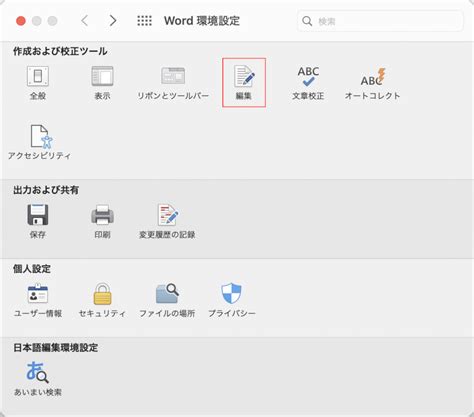Open 変更履歴の記録 track changes settings
Viewport: 474px width, 417px height.
coord(167,221)
